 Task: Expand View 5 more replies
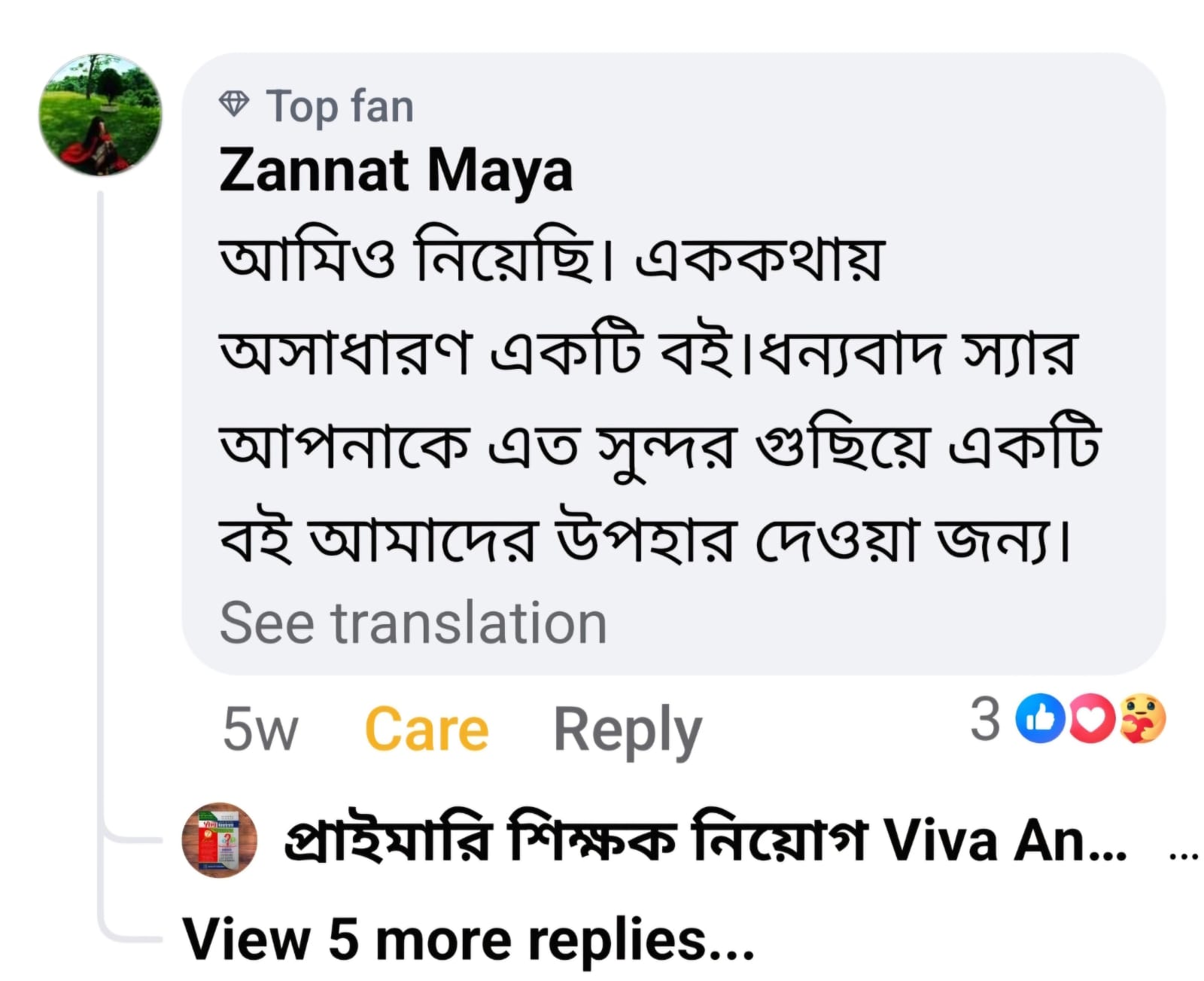pos(468,940)
